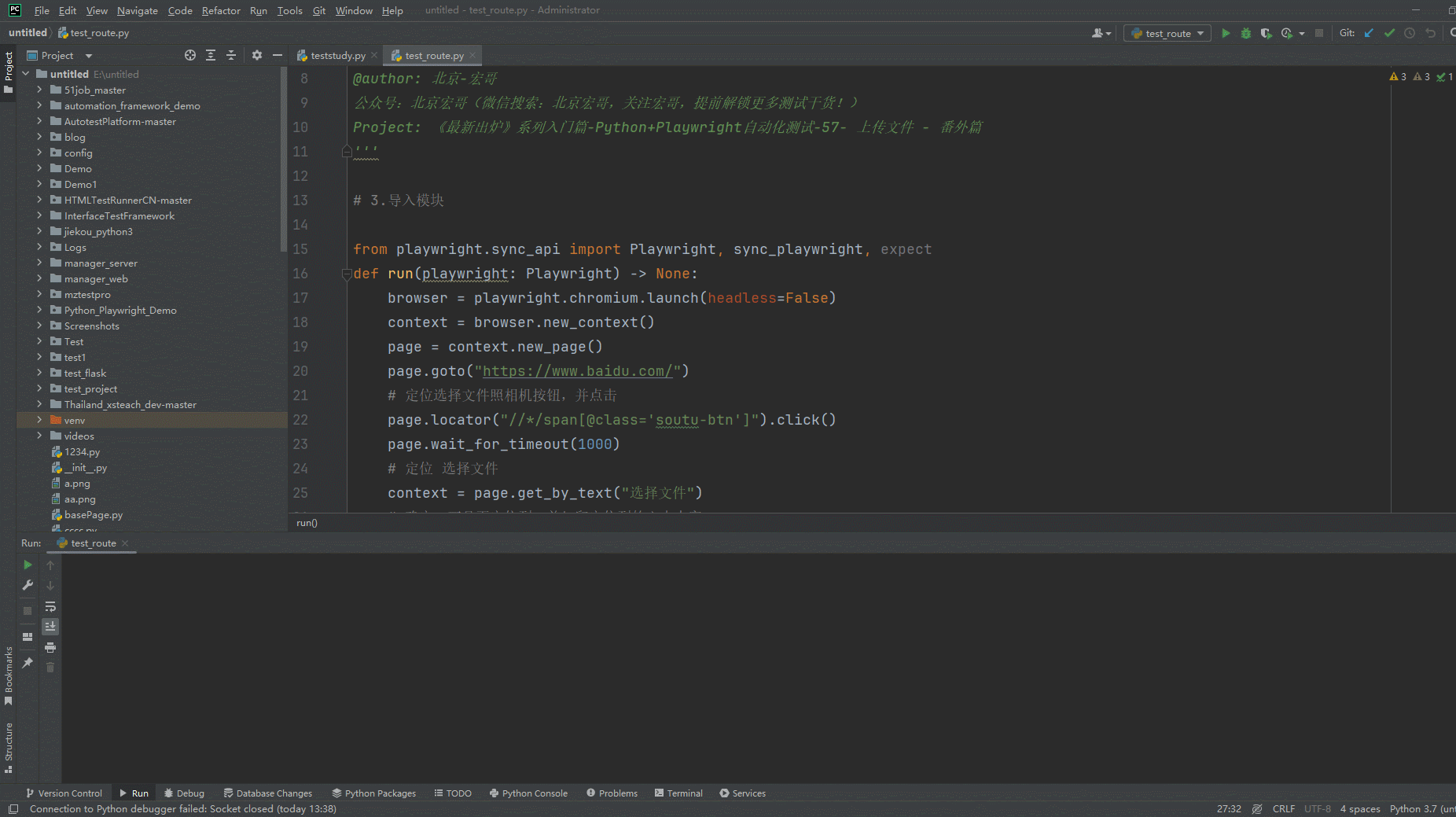Switch to the teststudy.py editor tab
1456x817 pixels.
coord(331,55)
